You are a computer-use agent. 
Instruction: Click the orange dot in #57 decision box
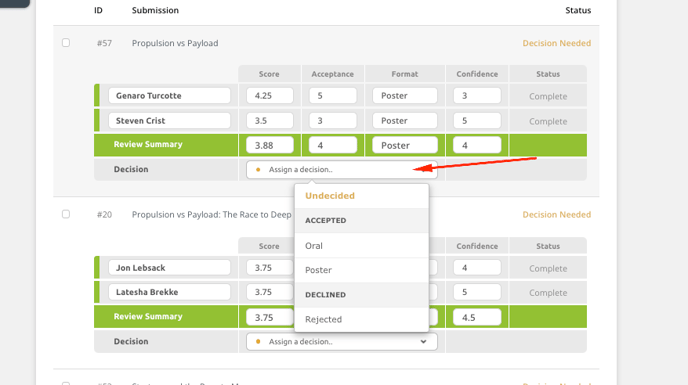258,169
